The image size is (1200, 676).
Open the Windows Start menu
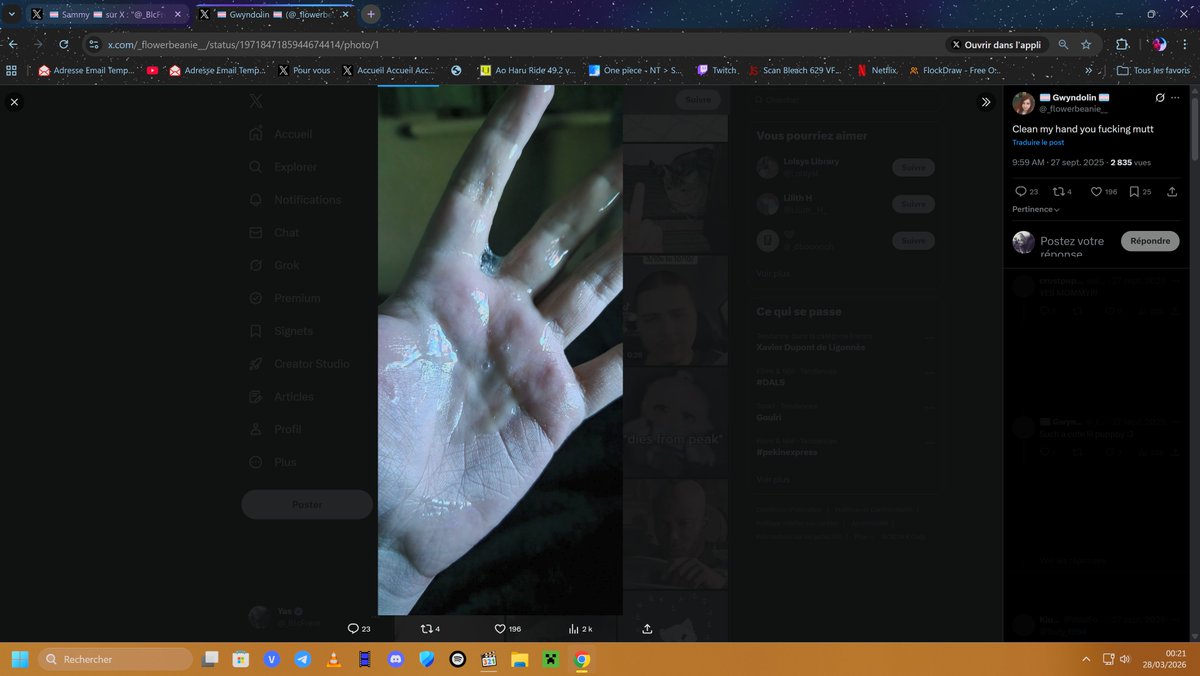(20, 659)
